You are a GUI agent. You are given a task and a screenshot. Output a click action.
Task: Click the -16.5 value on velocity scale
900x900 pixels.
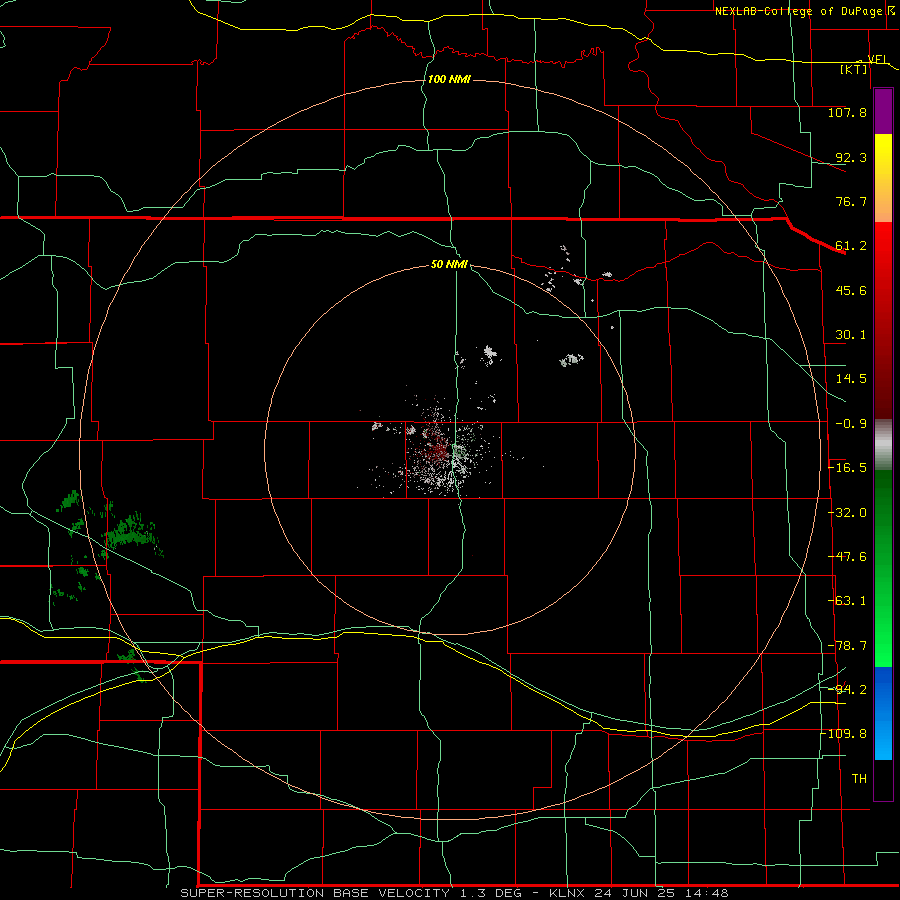click(848, 468)
